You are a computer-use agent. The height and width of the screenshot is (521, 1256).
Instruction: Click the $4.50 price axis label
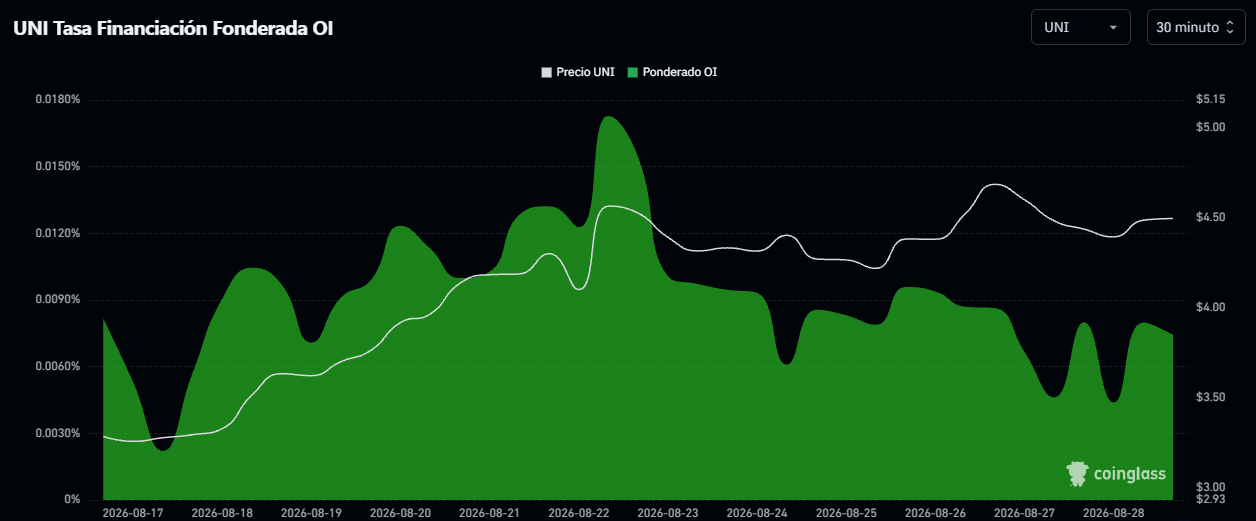click(1209, 217)
